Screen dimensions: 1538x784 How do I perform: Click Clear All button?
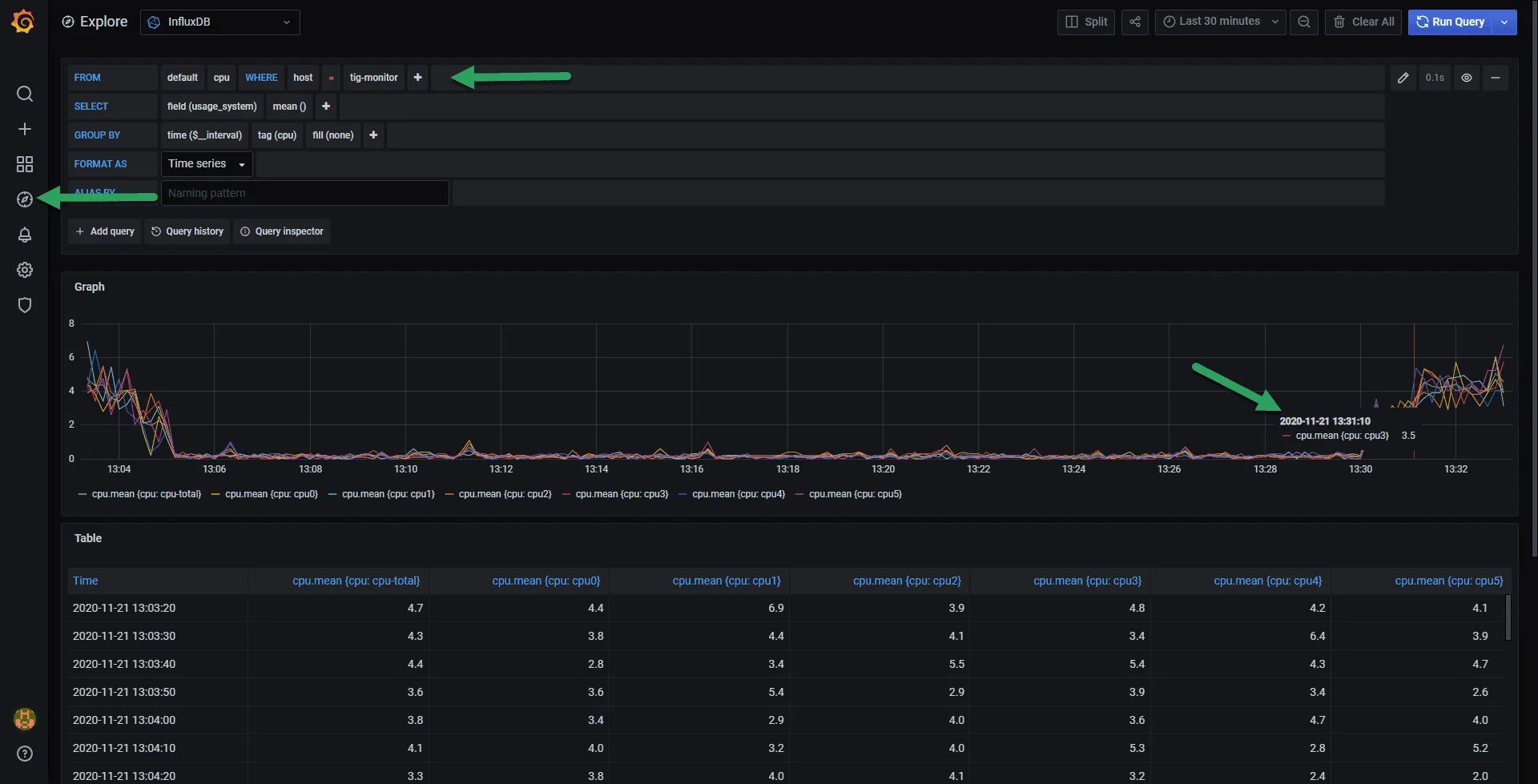pos(1363,22)
